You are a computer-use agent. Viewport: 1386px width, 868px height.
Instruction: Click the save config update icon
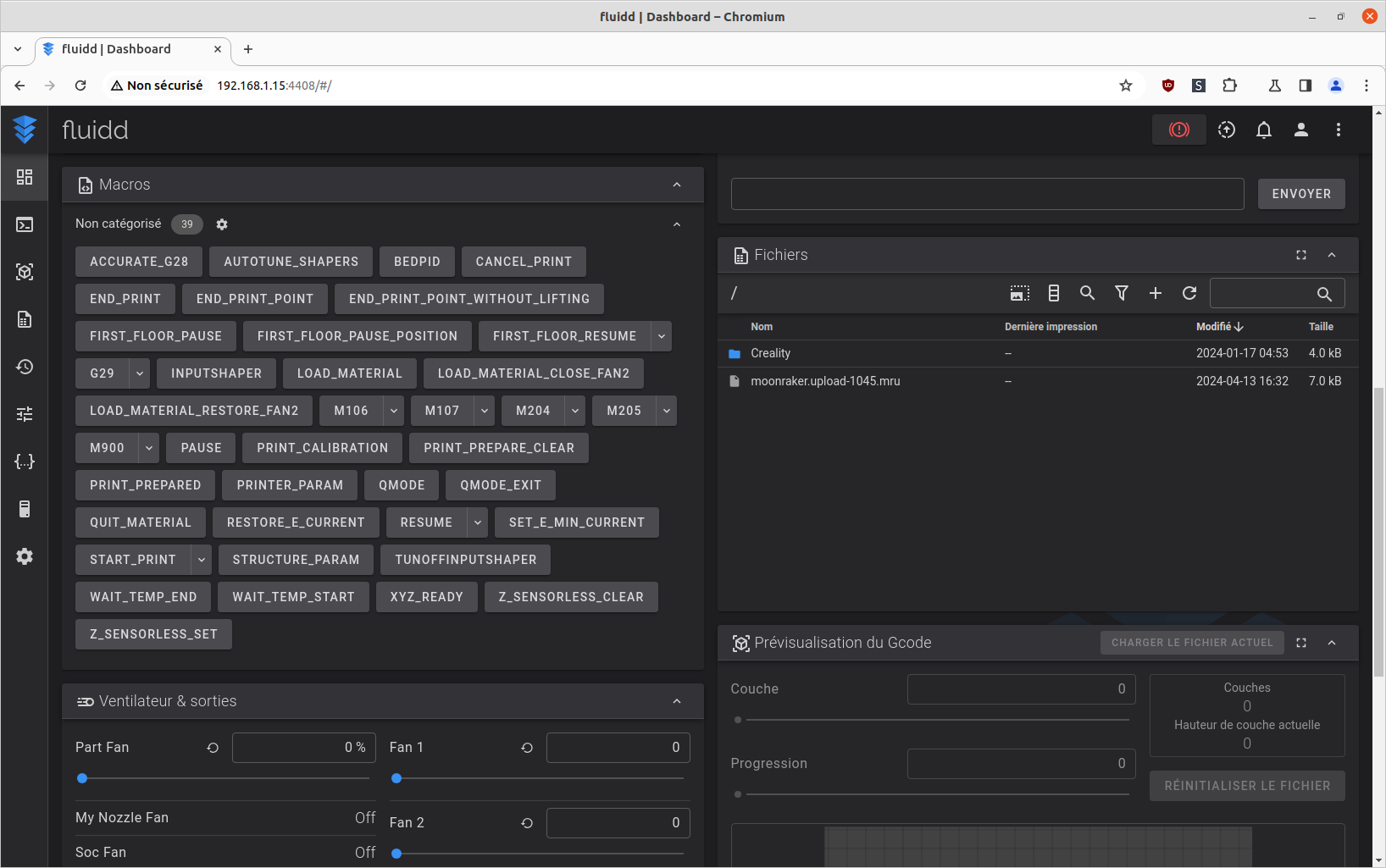tap(1227, 130)
